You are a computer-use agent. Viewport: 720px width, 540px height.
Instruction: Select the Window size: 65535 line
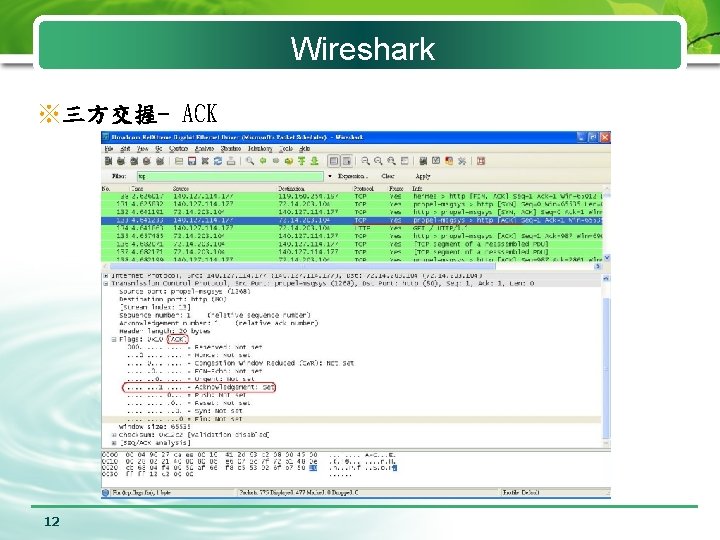click(x=155, y=427)
